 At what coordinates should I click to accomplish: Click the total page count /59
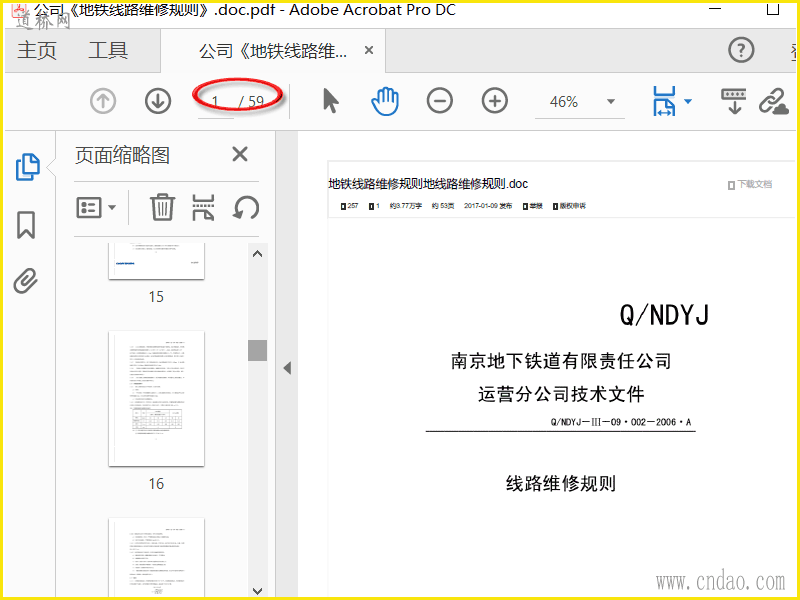252,102
